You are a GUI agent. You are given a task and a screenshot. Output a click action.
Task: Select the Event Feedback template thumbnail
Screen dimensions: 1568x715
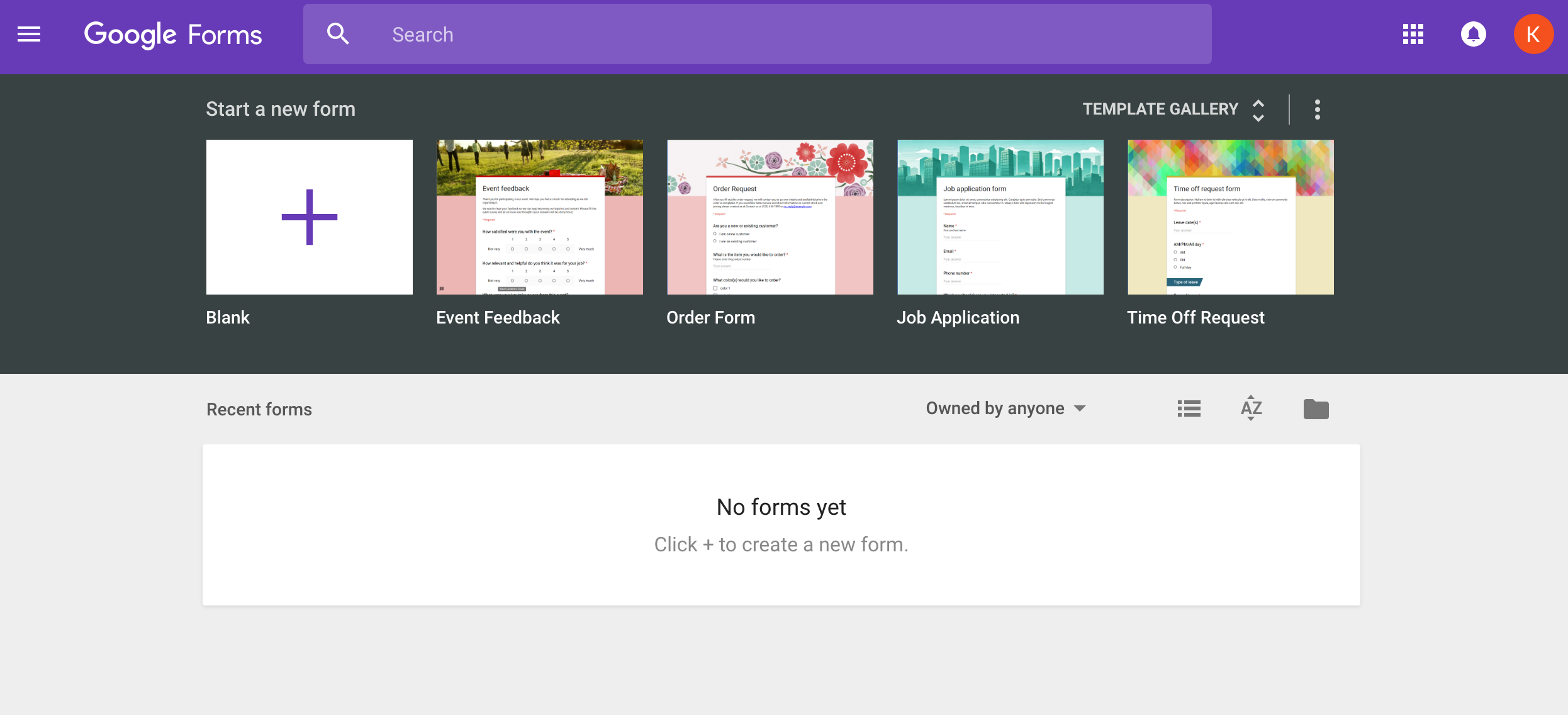540,217
